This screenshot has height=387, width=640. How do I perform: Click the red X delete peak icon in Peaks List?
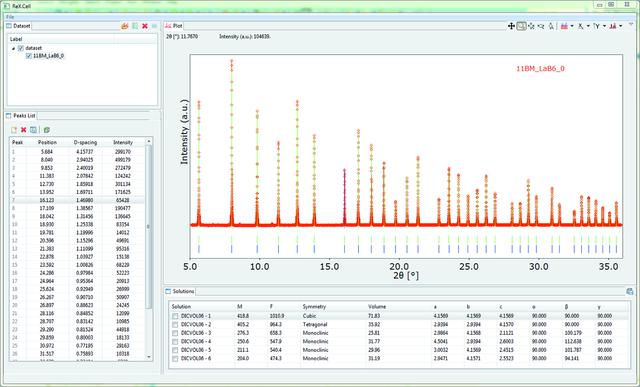(x=24, y=130)
